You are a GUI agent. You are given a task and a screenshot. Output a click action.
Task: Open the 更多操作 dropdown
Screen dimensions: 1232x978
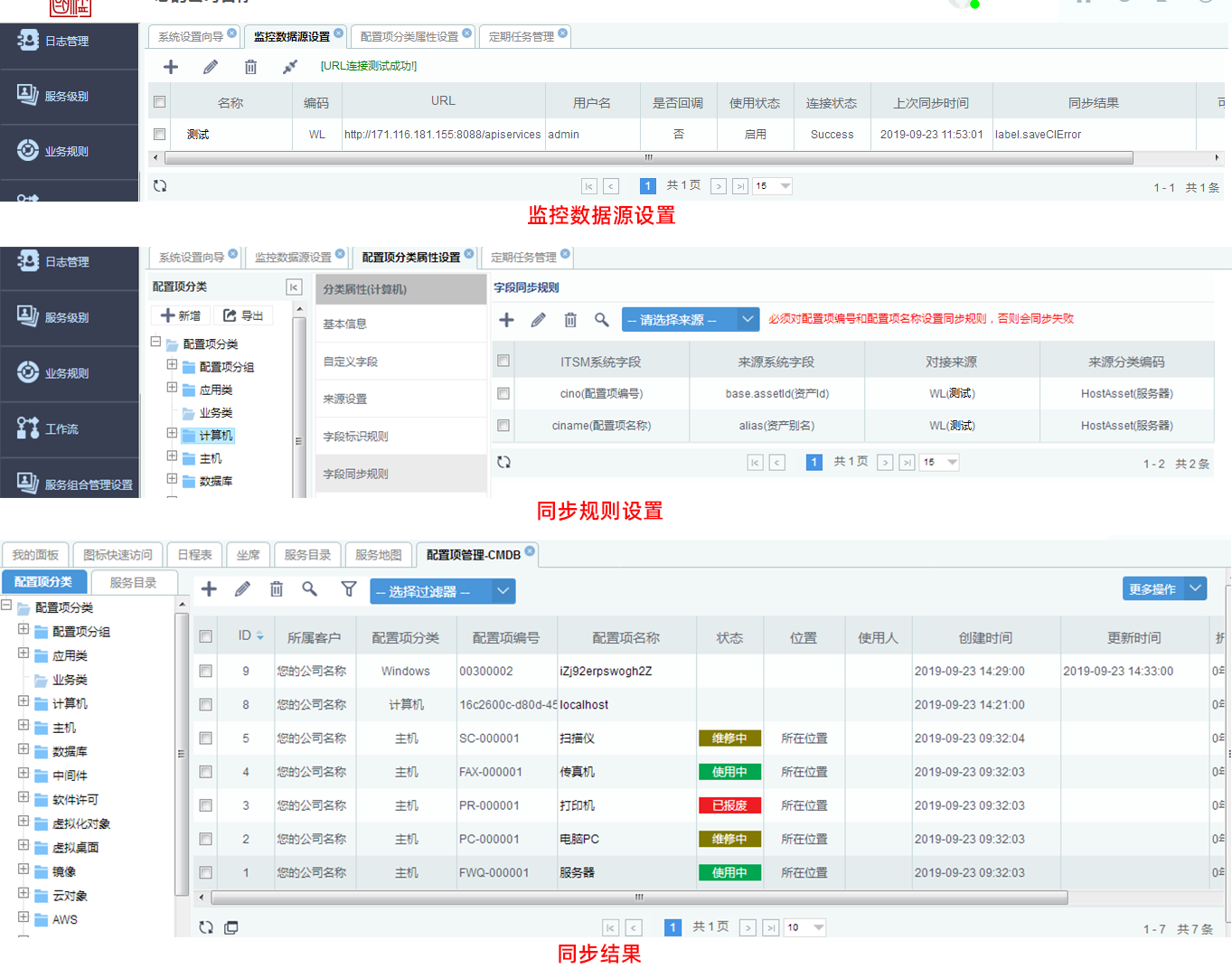tap(1165, 589)
